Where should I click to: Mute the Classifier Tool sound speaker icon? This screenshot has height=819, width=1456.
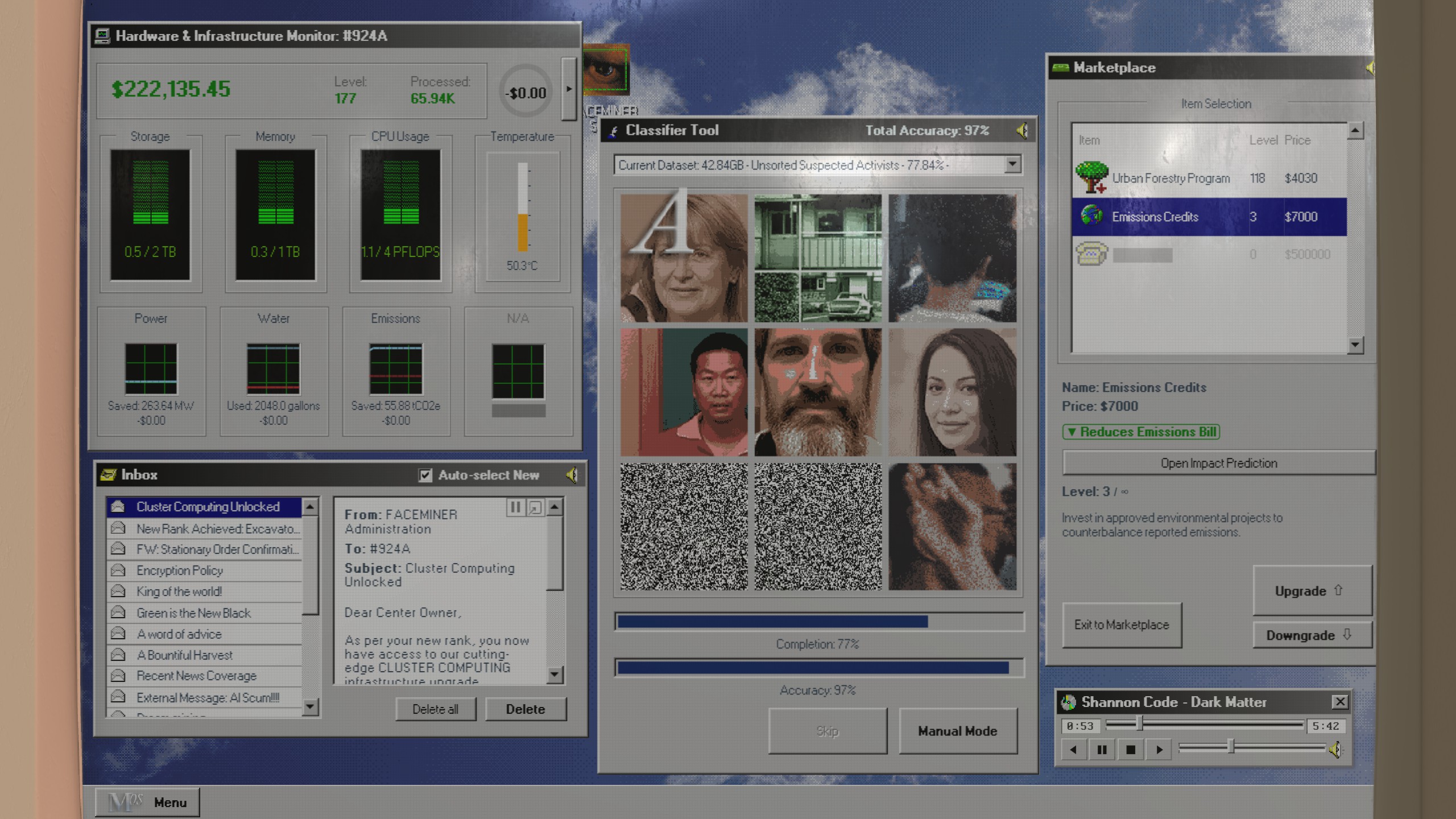click(1022, 131)
